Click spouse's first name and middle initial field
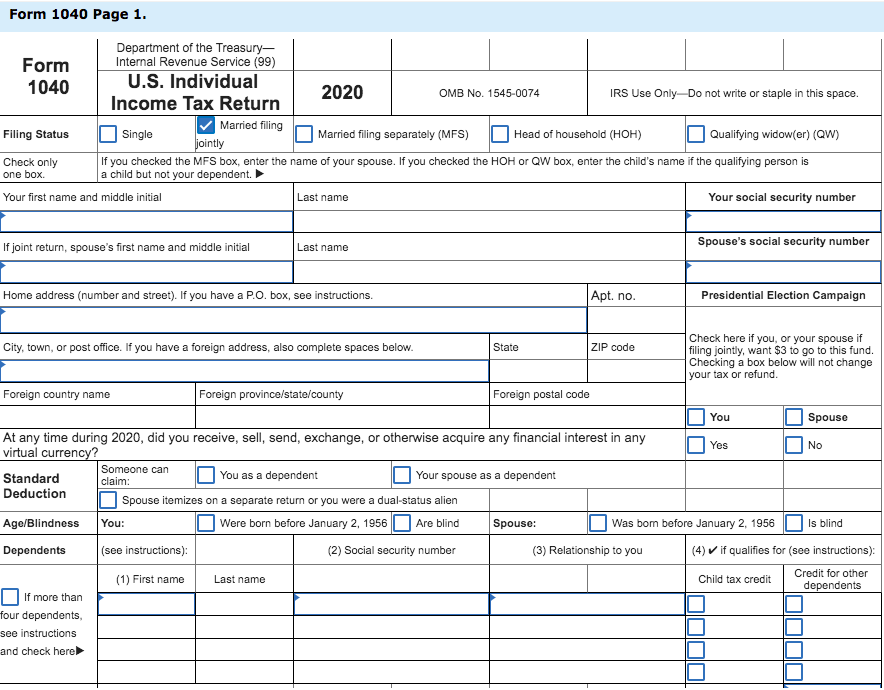The image size is (884, 690). click(147, 272)
